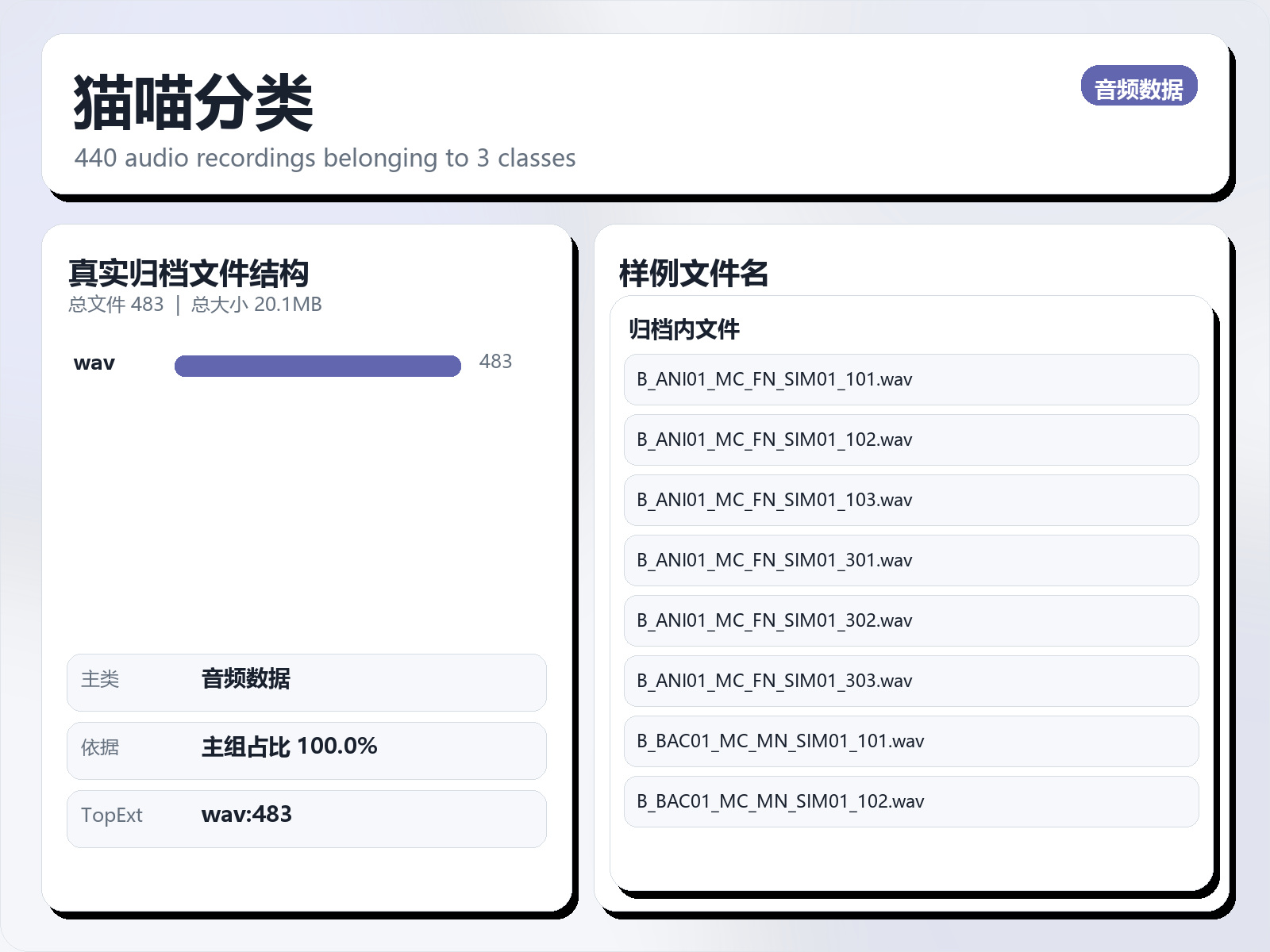This screenshot has height=952, width=1270.
Task: Click the last file B_BAC01_MC_MN_SIM01_102.wav
Action: [x=910, y=801]
